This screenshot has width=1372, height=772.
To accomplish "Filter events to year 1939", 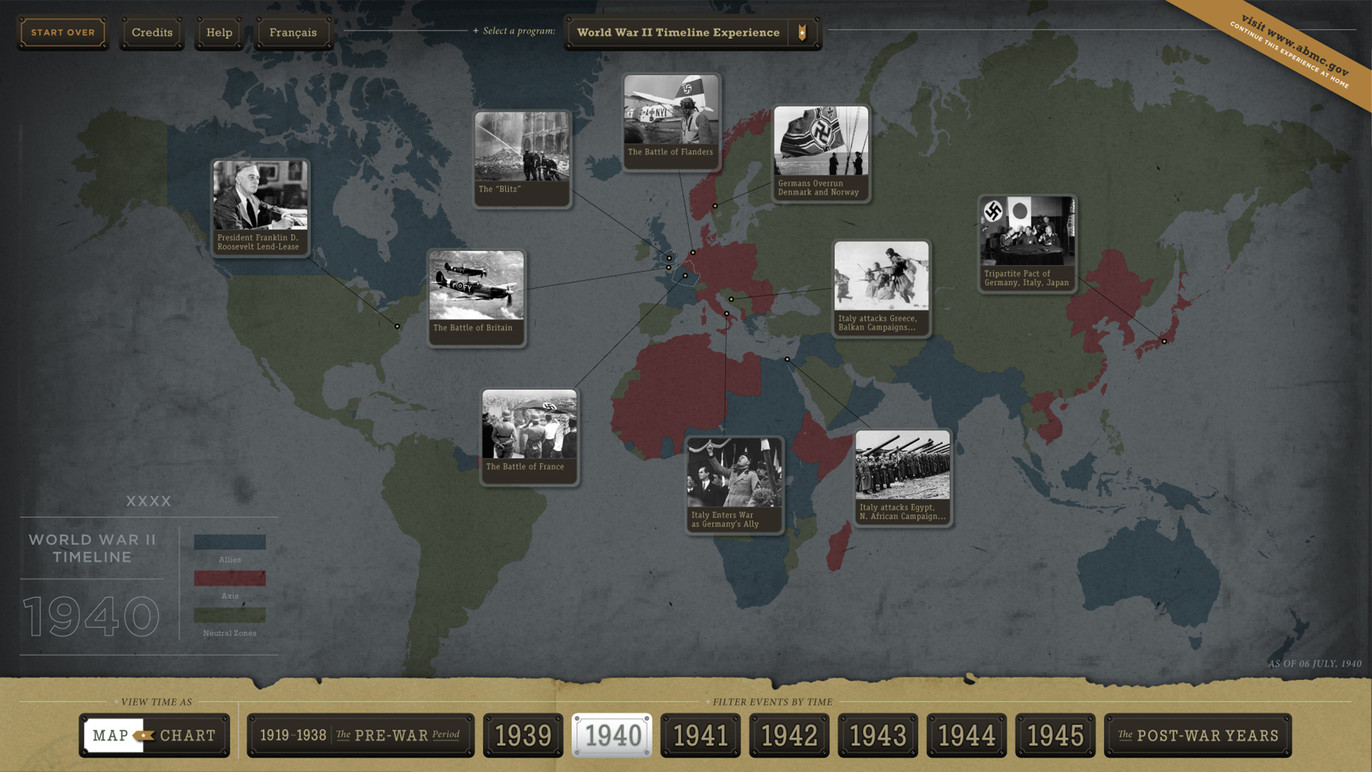I will (523, 735).
